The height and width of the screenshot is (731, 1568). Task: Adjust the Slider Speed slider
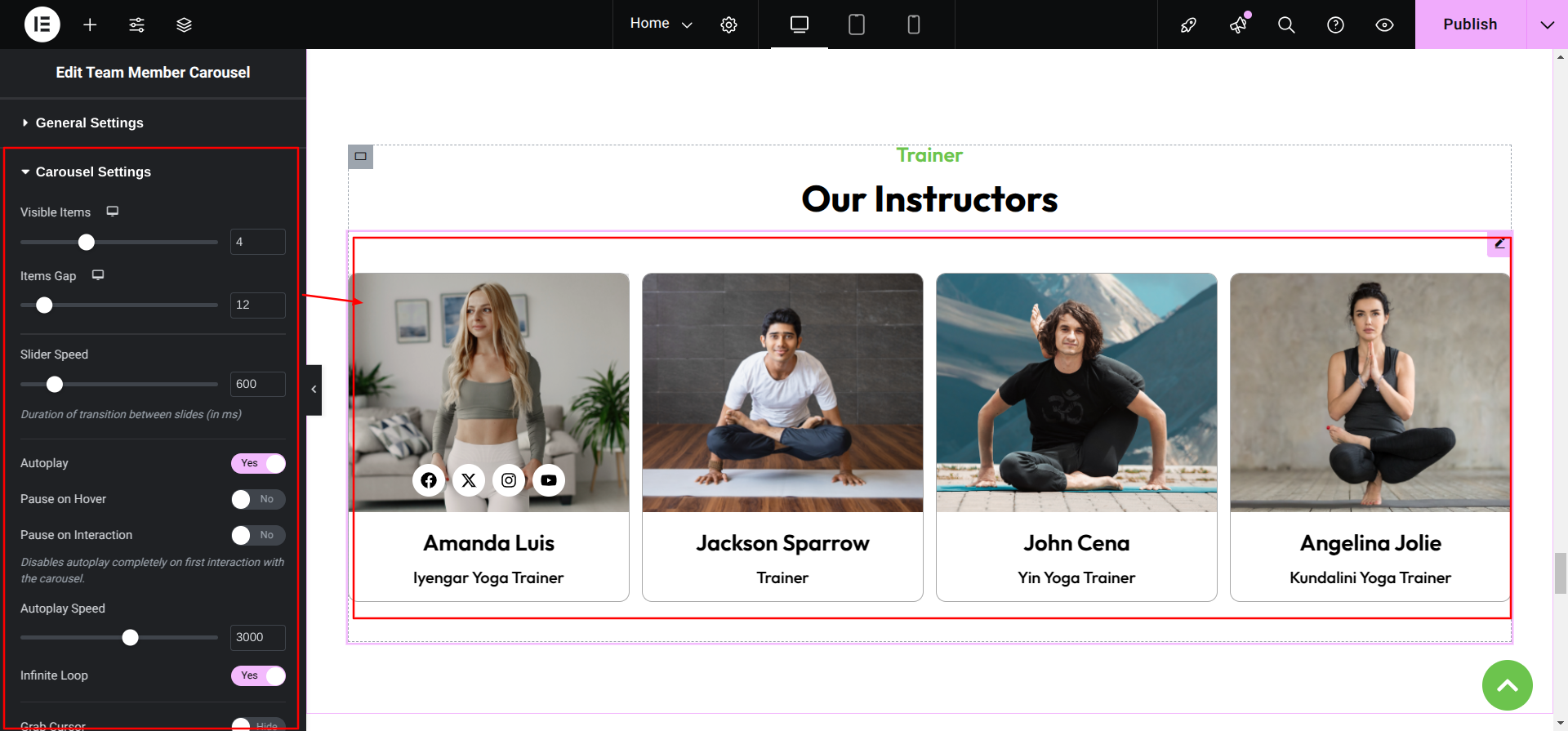(x=55, y=384)
